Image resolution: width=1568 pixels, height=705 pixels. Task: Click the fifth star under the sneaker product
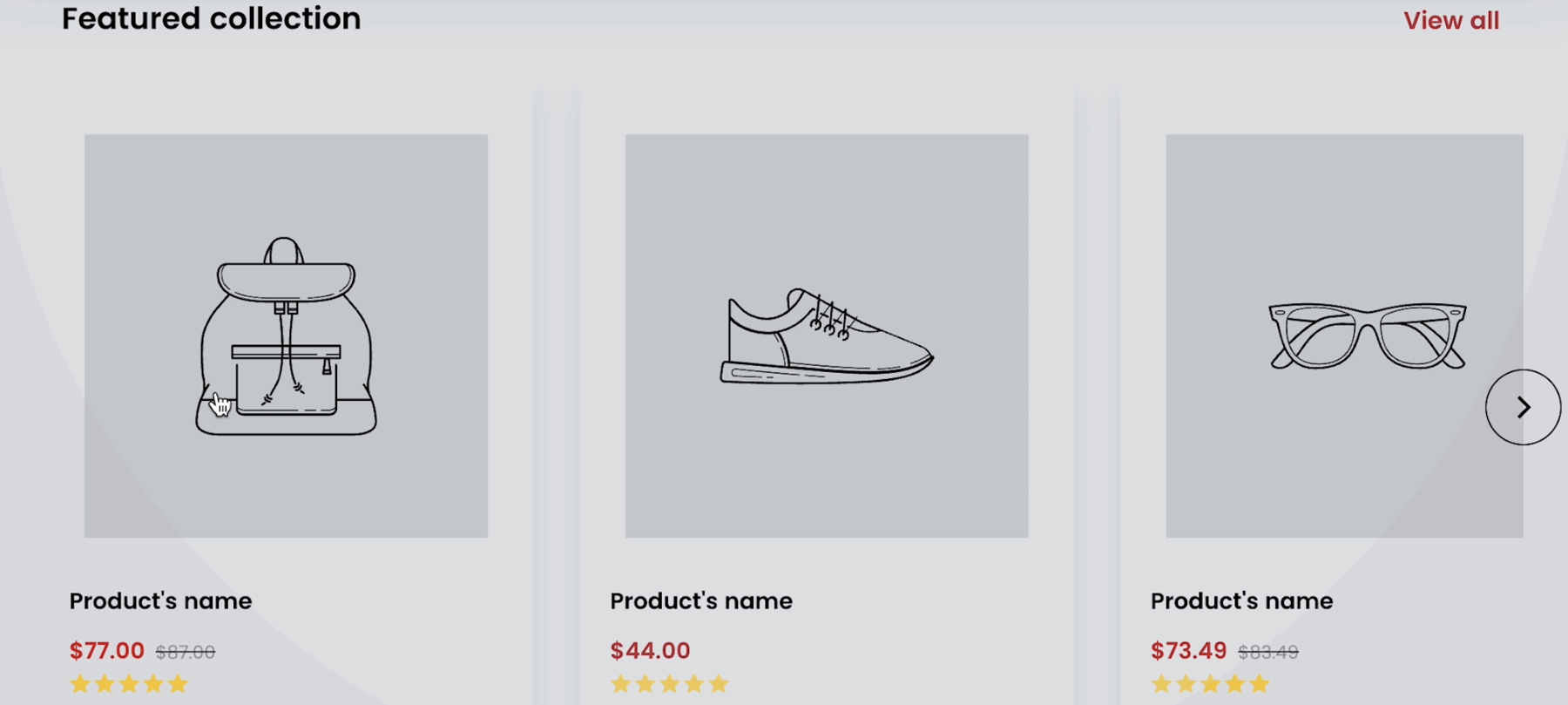click(x=717, y=684)
